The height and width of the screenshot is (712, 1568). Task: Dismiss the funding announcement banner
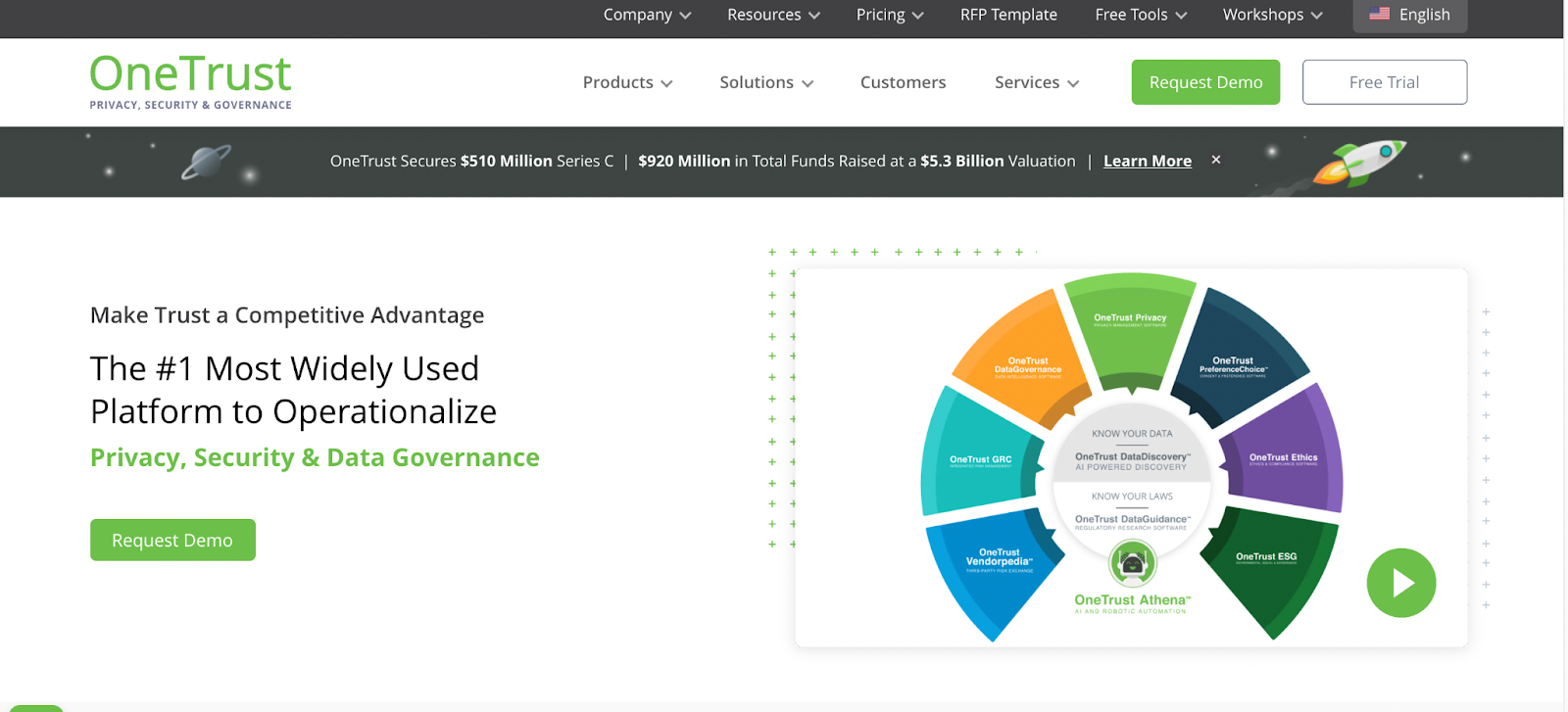(1216, 160)
